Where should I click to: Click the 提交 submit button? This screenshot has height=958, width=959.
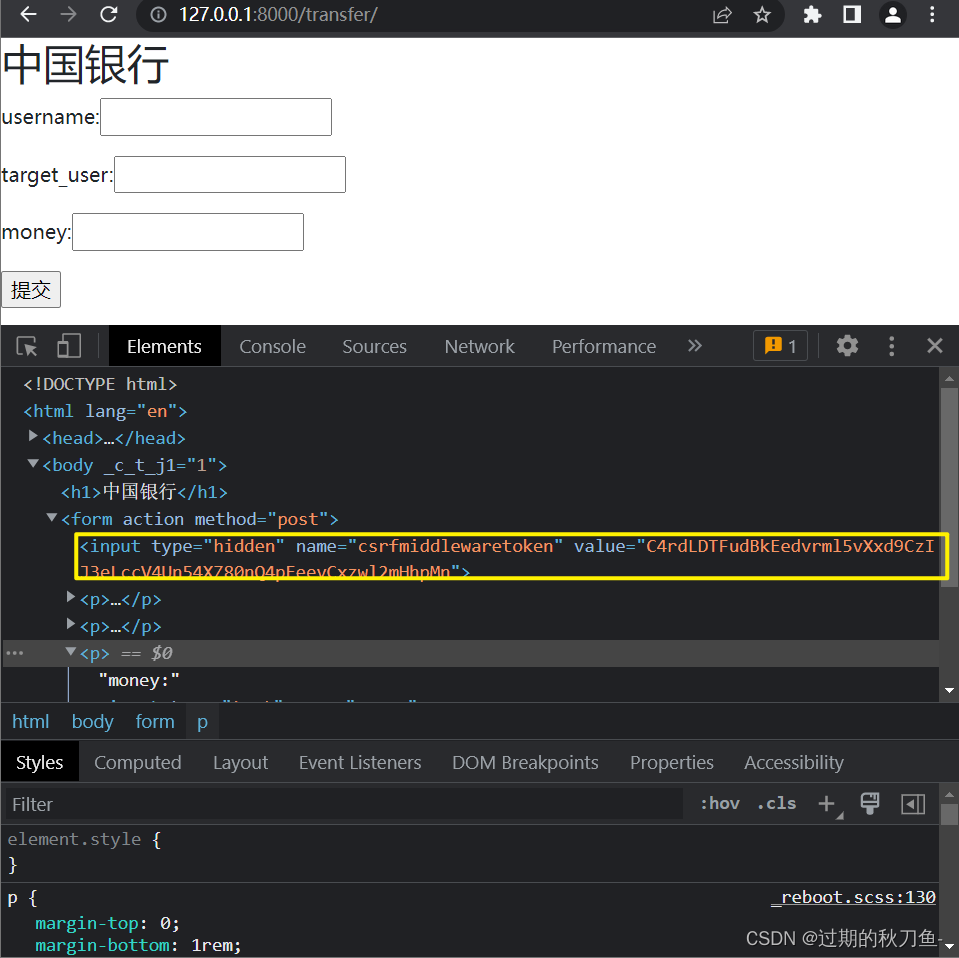pyautogui.click(x=31, y=289)
